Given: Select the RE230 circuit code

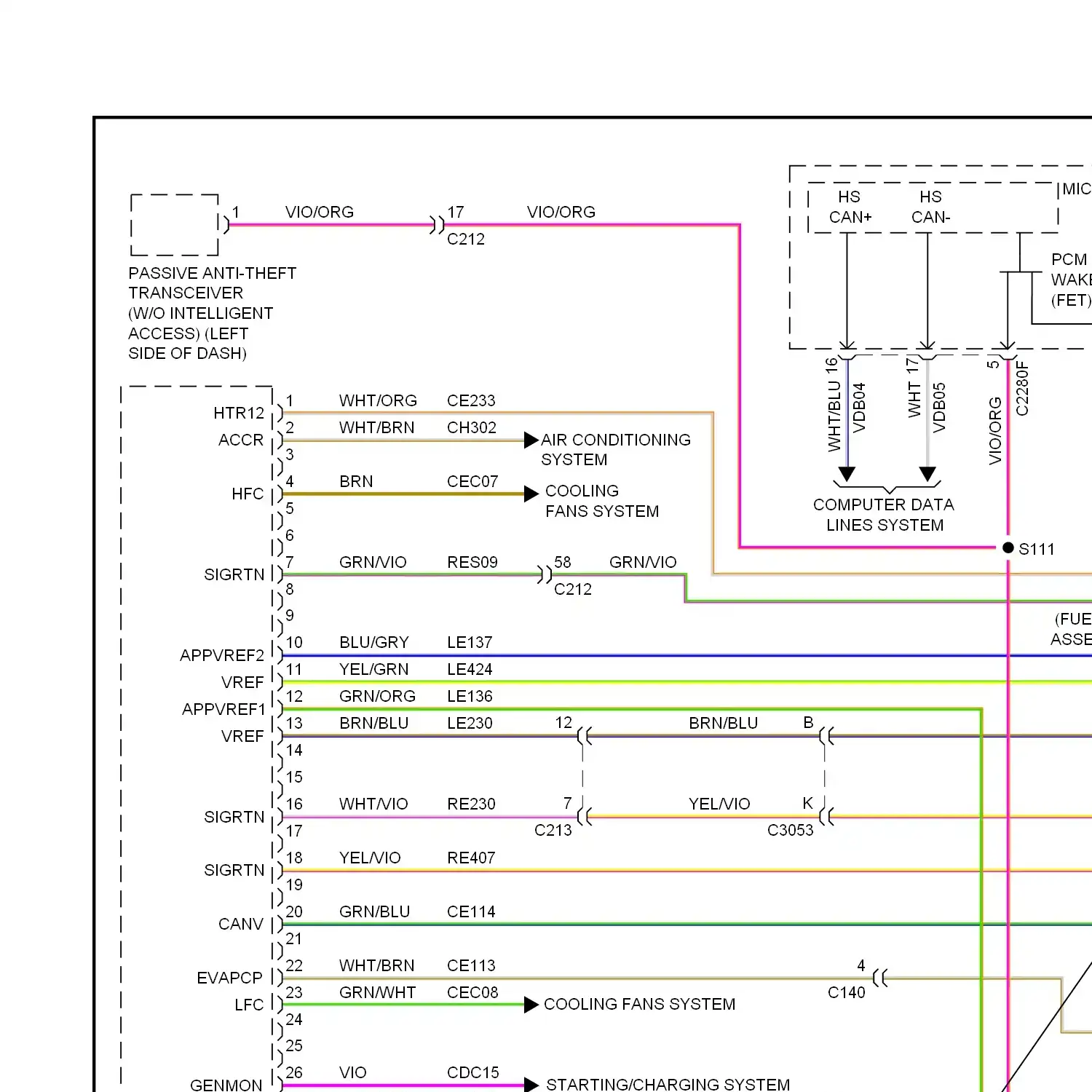Looking at the screenshot, I should (x=471, y=804).
